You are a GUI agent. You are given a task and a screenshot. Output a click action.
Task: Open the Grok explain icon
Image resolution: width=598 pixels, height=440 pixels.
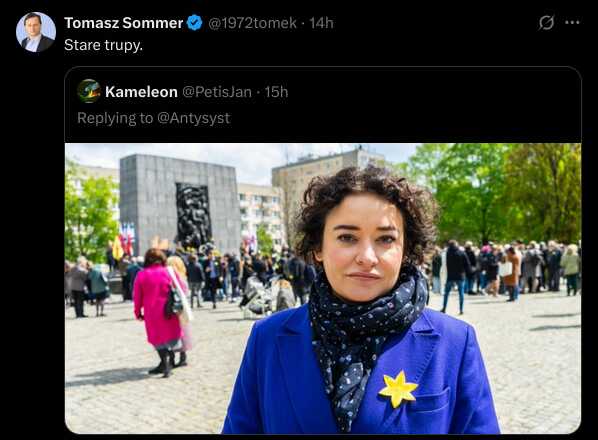pos(546,23)
